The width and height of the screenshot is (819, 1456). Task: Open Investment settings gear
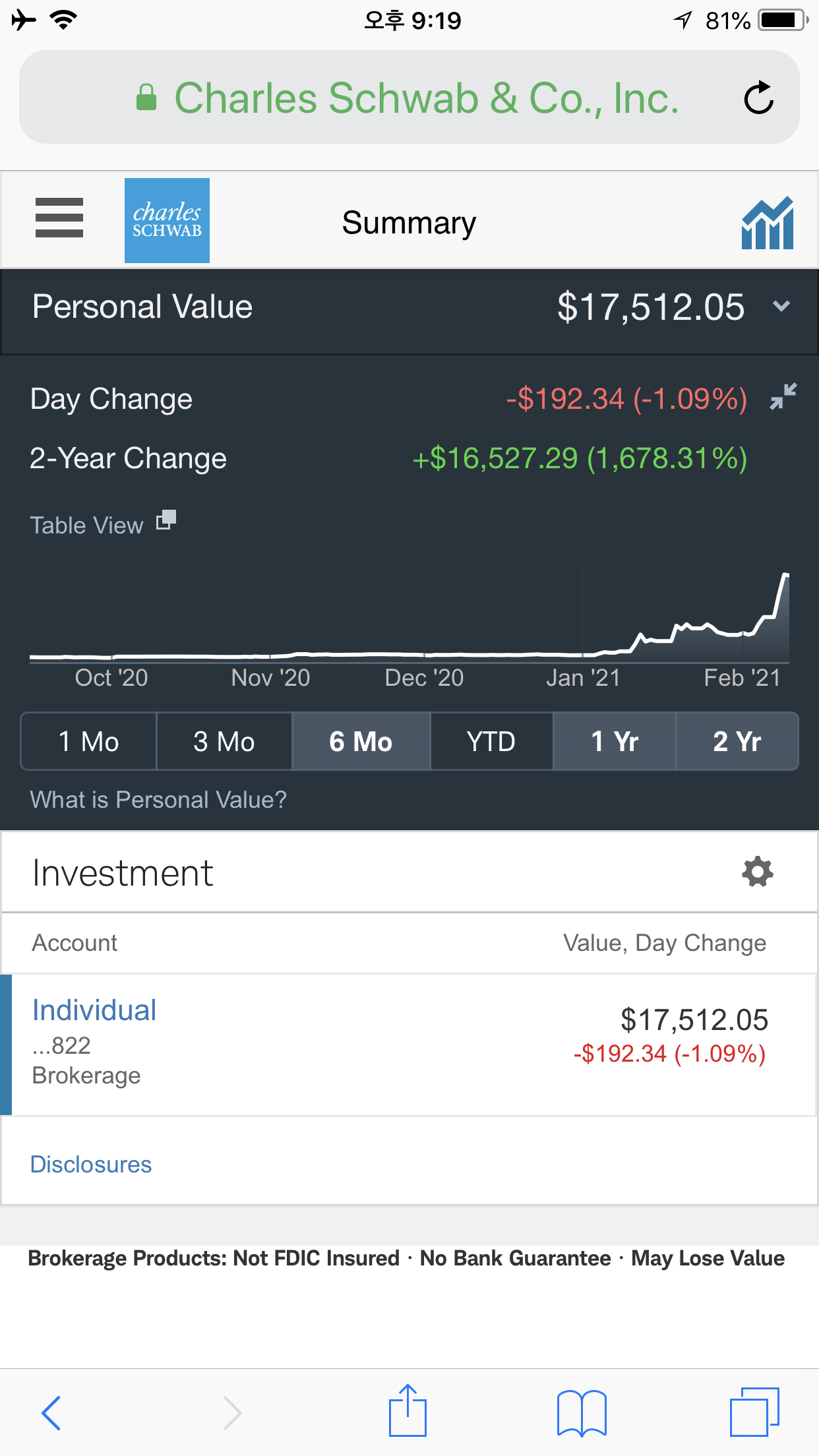pos(758,872)
